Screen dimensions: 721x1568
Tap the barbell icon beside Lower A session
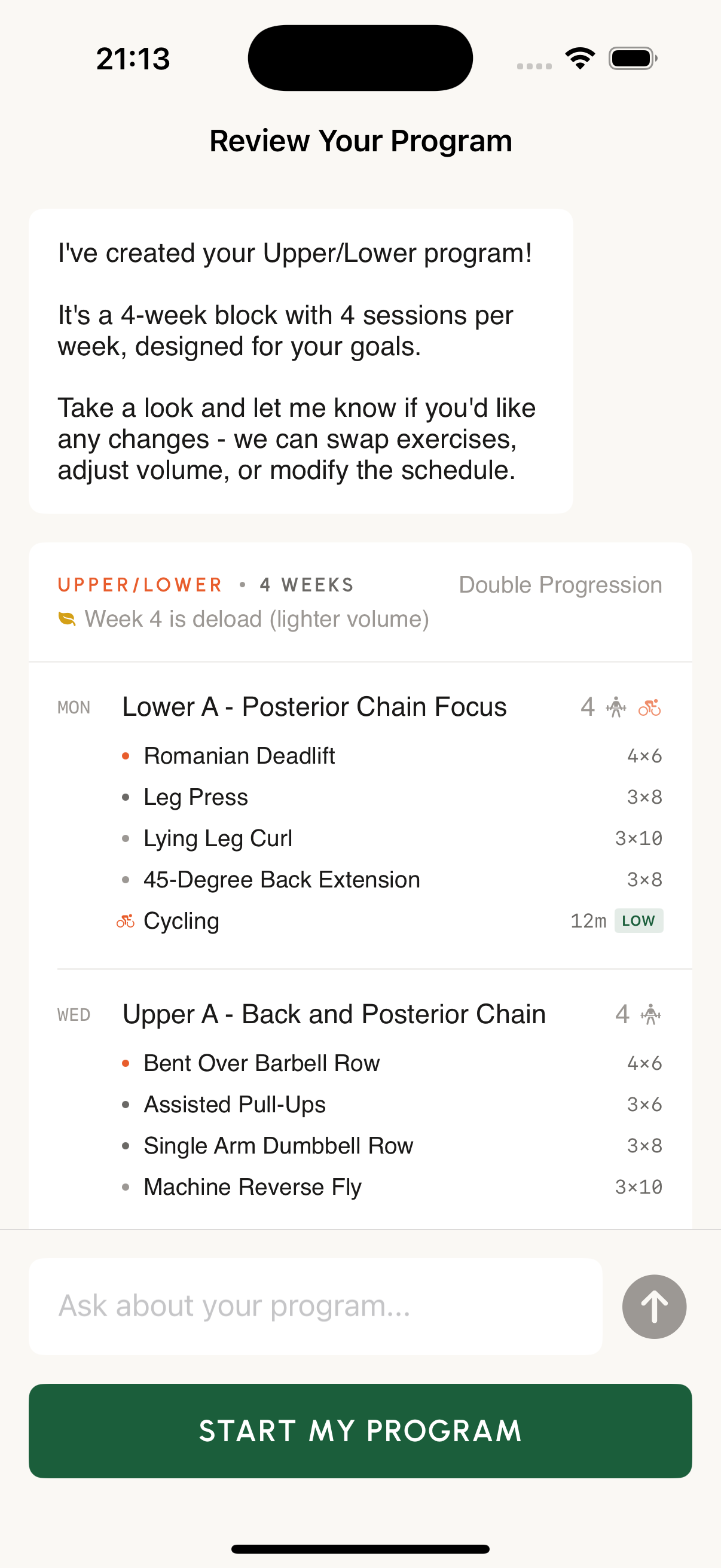[616, 707]
